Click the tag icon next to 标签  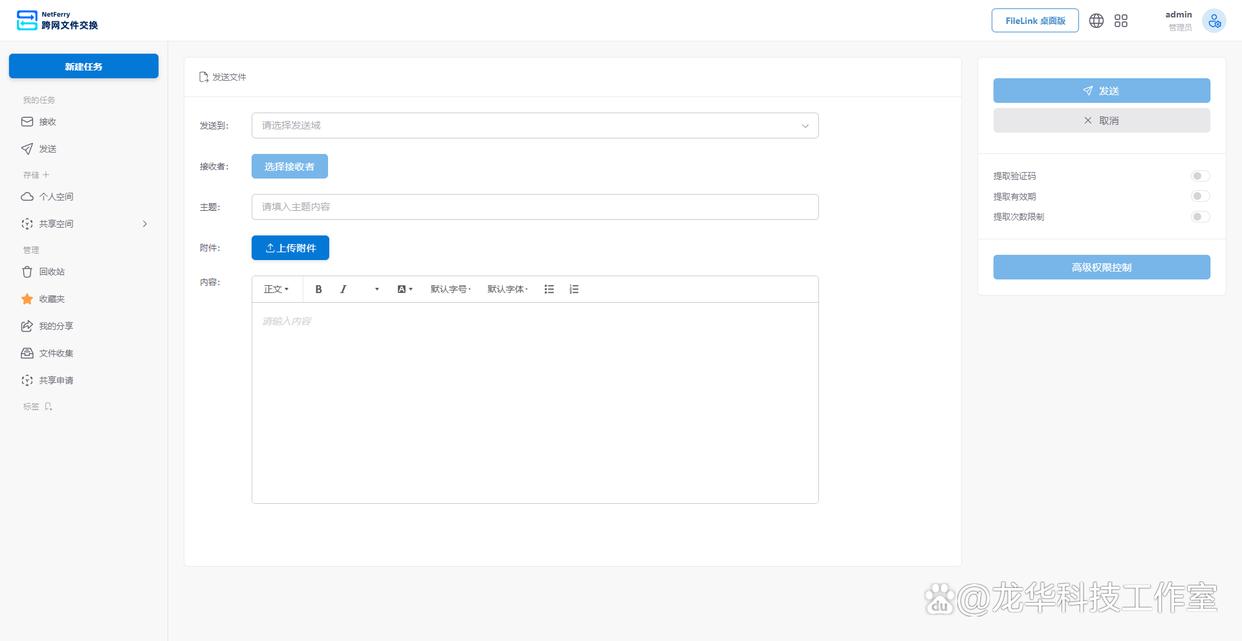(48, 407)
